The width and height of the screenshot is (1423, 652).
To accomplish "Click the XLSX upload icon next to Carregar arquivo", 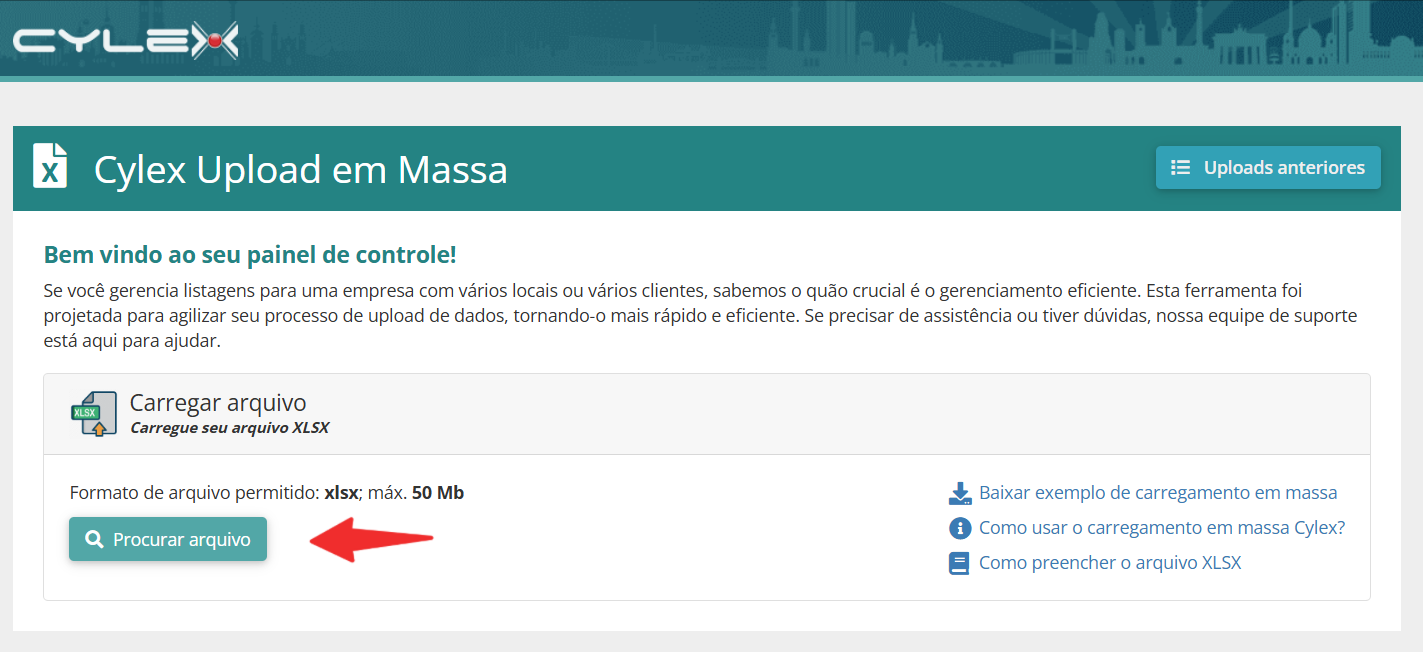I will [93, 414].
